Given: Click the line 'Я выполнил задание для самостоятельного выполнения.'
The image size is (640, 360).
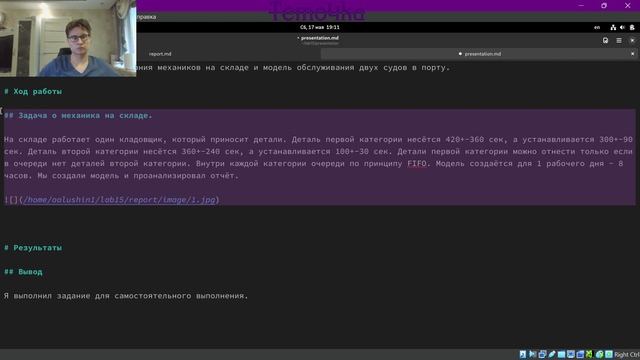Looking at the screenshot, I should pos(126,296).
